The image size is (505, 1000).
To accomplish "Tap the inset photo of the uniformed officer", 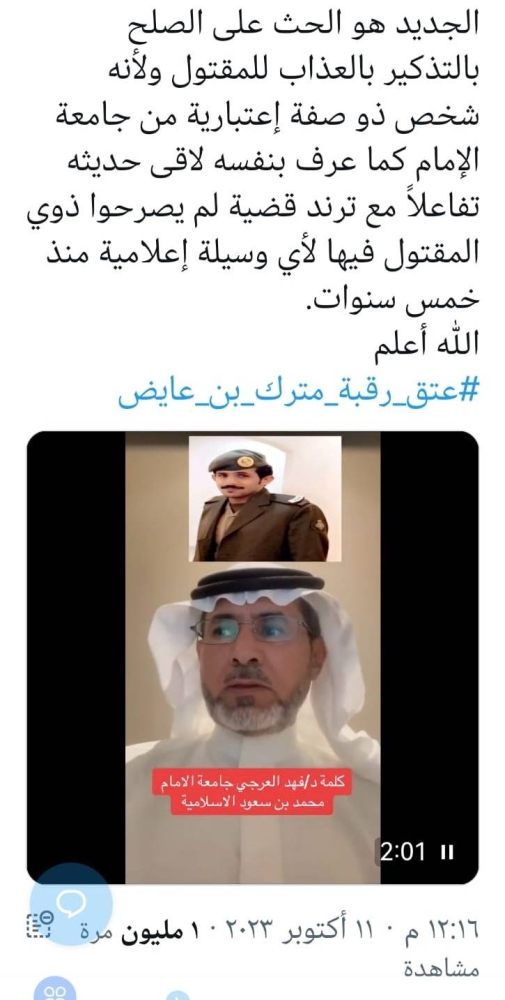I will pos(265,498).
